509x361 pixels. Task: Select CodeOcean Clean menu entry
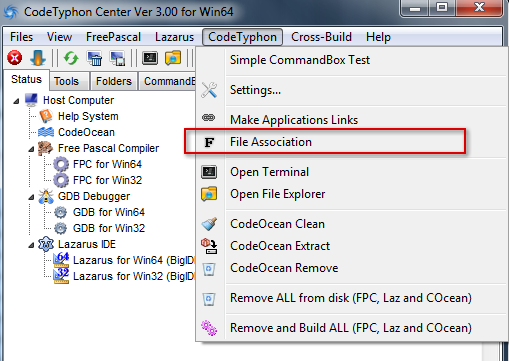tap(351, 224)
